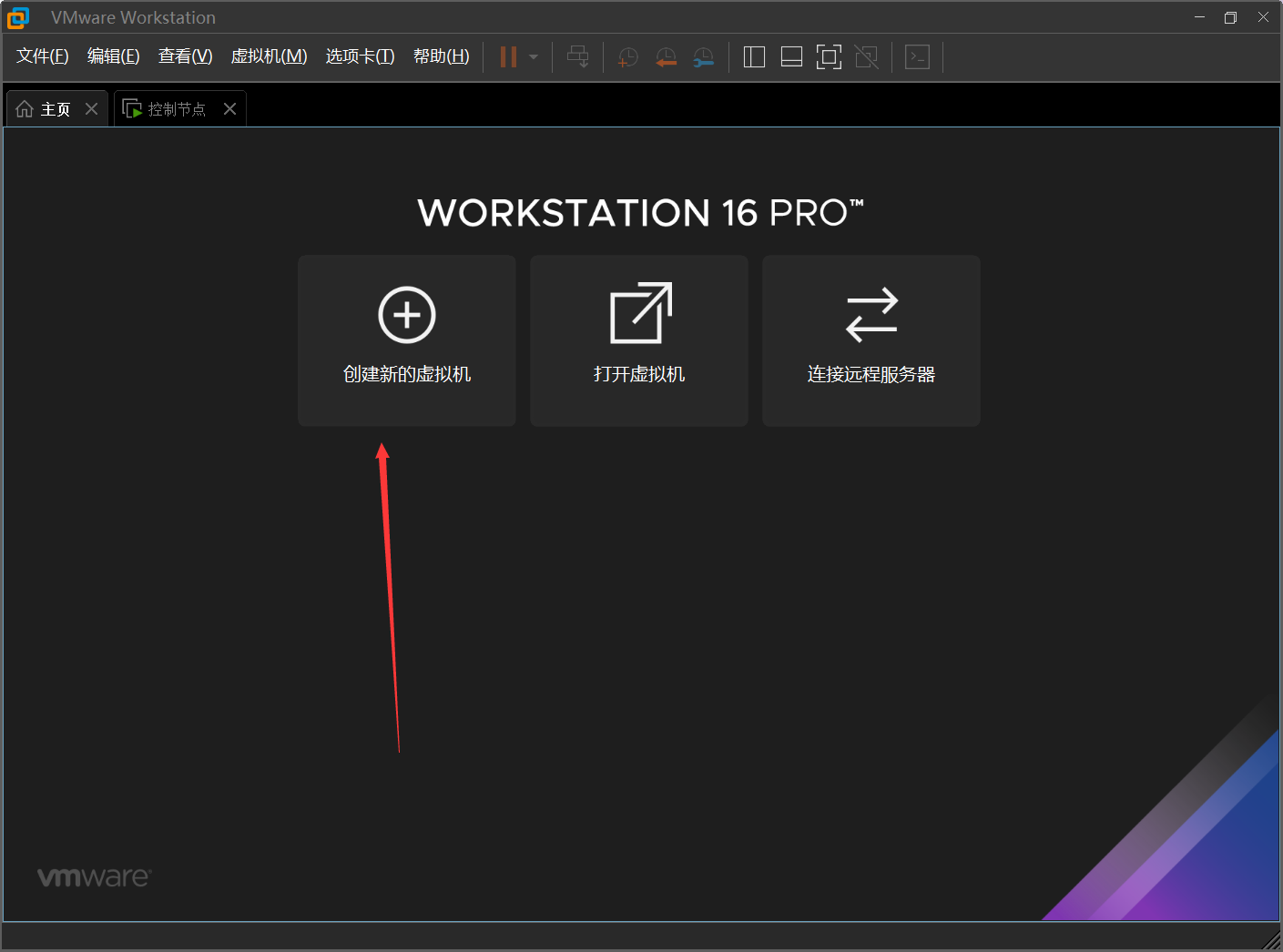This screenshot has width=1283, height=952.
Task: Close the 控制节点 tab
Action: (229, 109)
